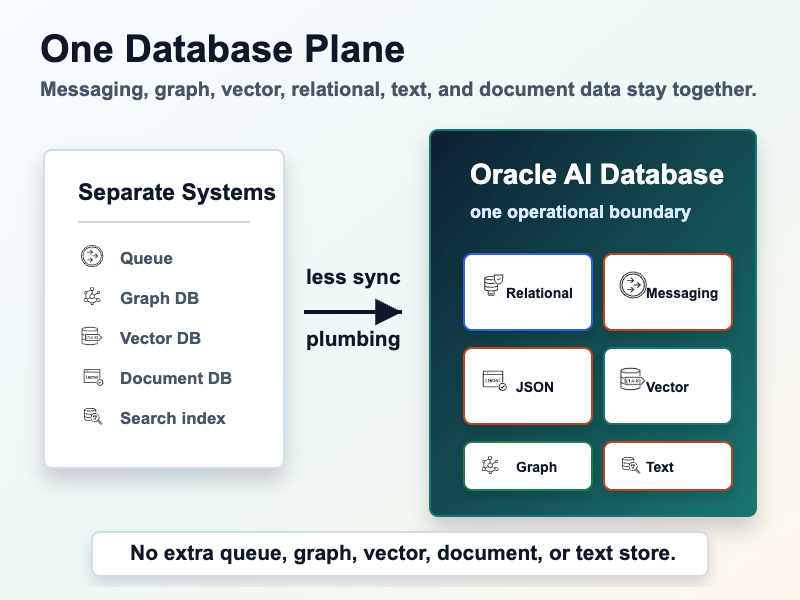Click the Relational database shield icon
This screenshot has width=800, height=600.
pyautogui.click(x=493, y=285)
